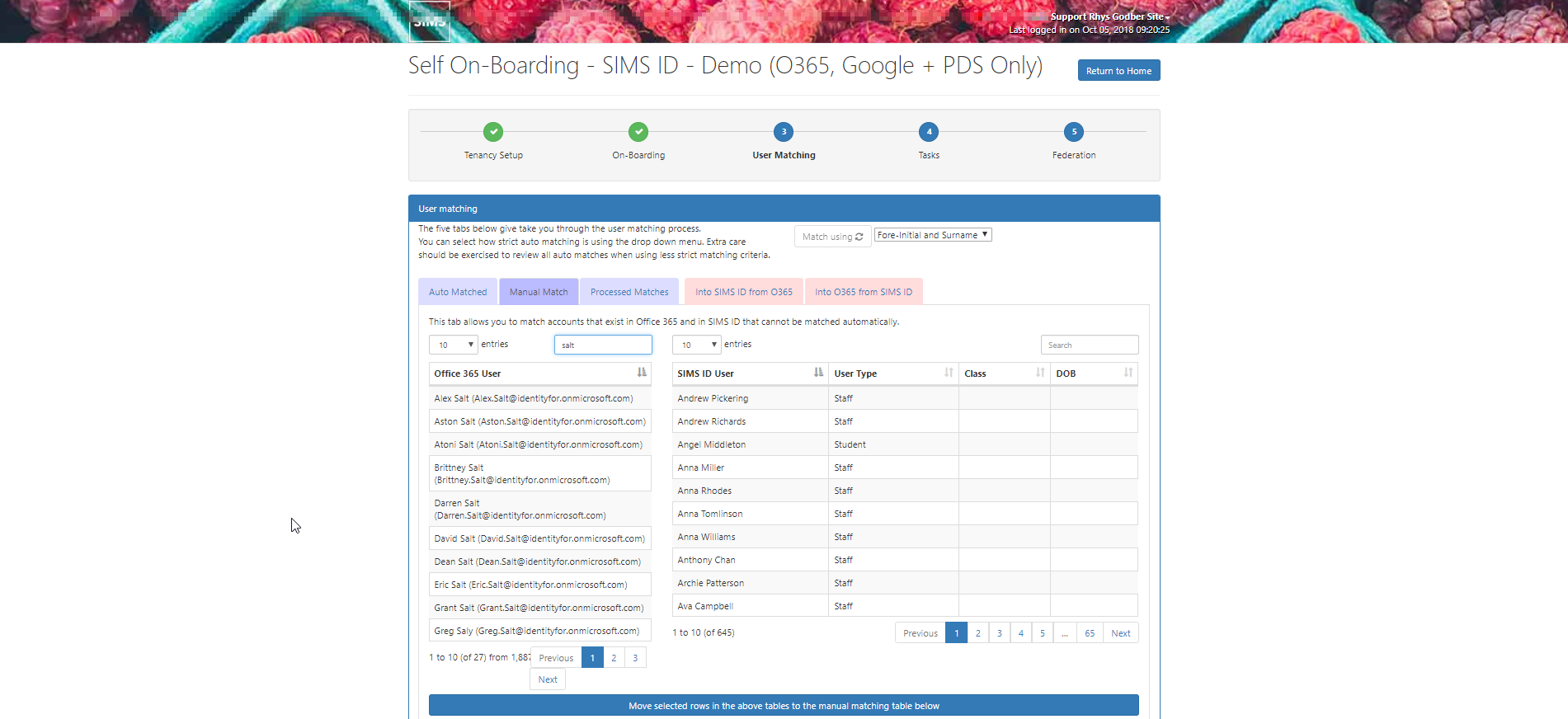Viewport: 1568px width, 719px height.
Task: Select the Greg Saly Office 365 row
Action: click(x=540, y=631)
